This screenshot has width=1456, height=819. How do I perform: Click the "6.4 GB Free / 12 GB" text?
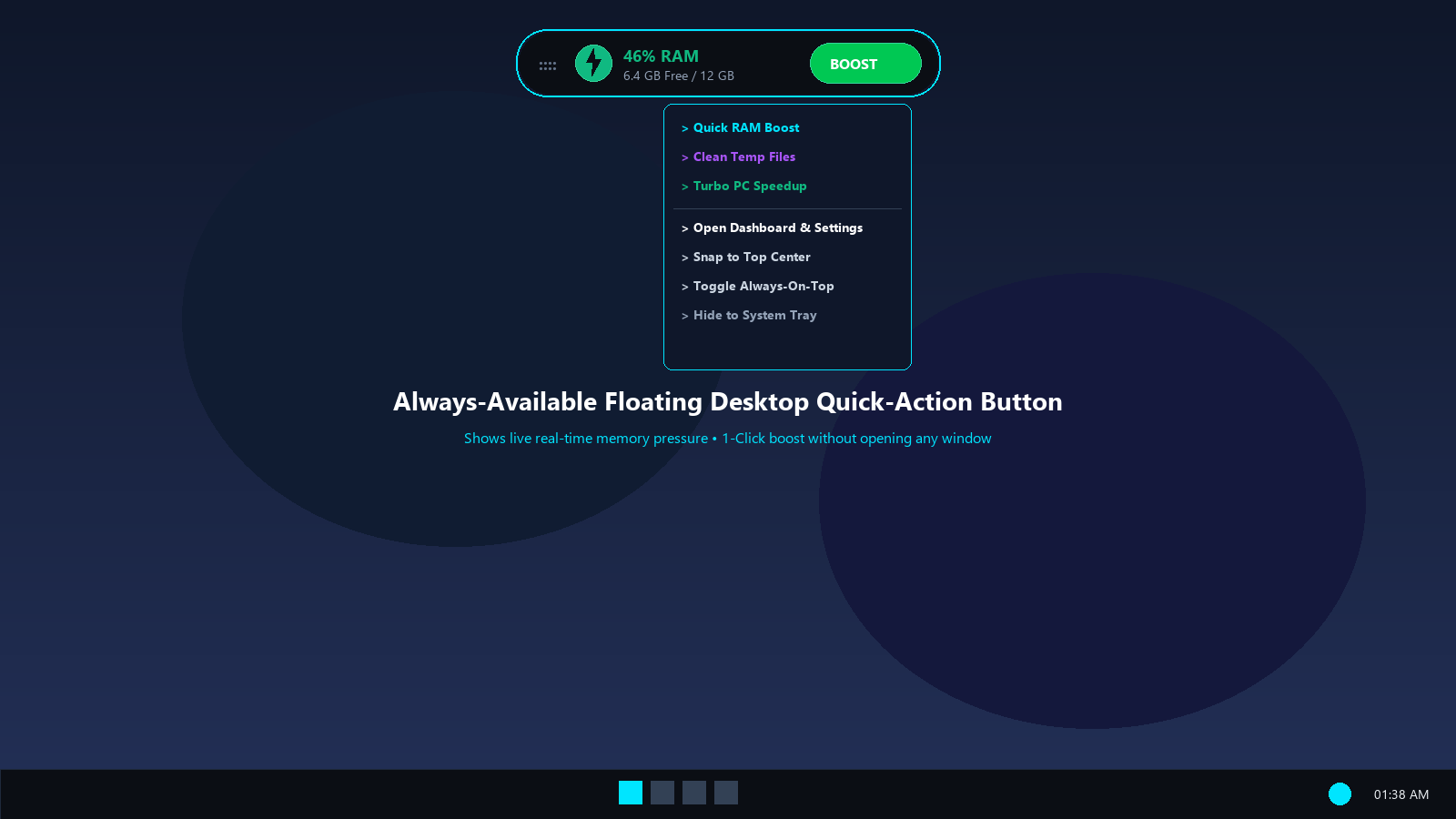click(x=679, y=76)
